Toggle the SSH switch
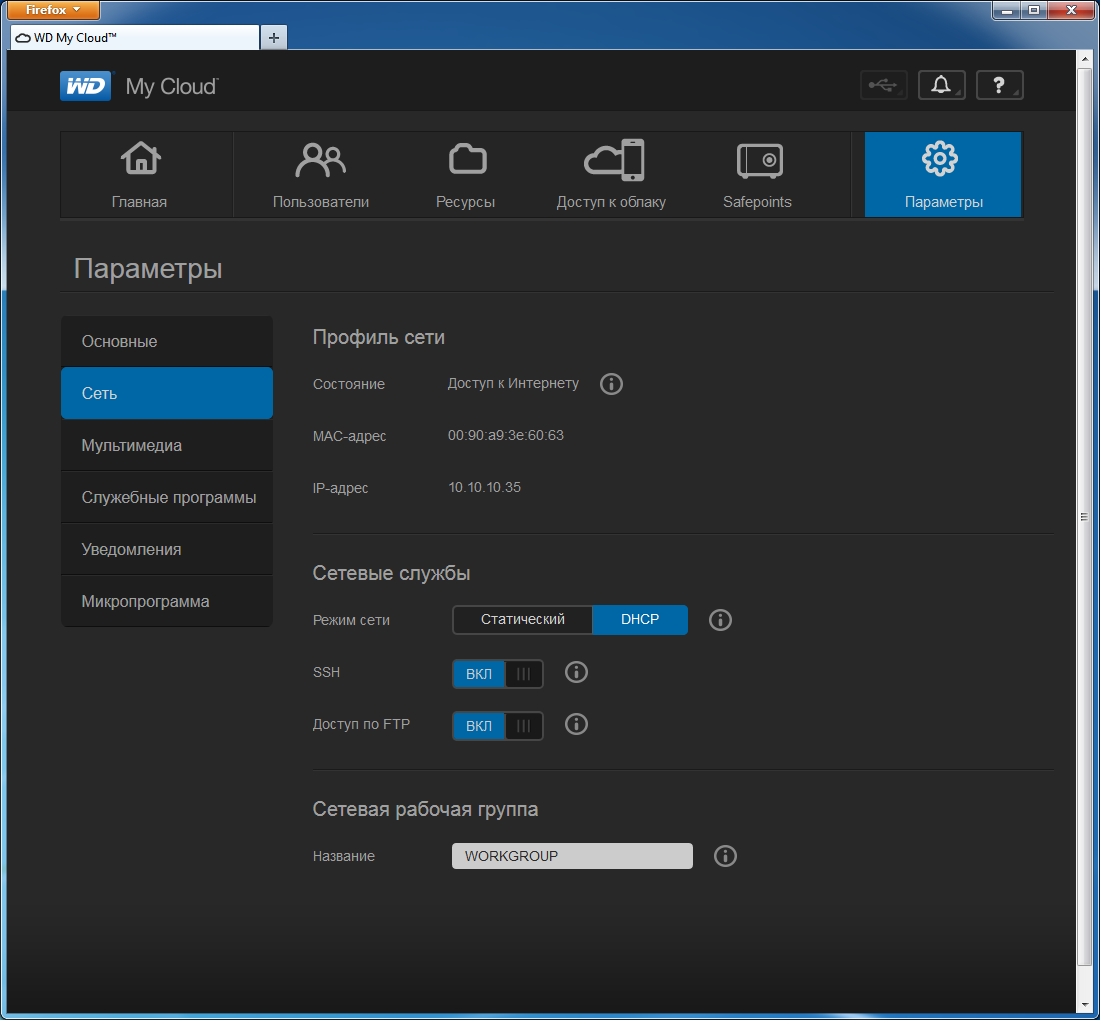 (x=498, y=673)
